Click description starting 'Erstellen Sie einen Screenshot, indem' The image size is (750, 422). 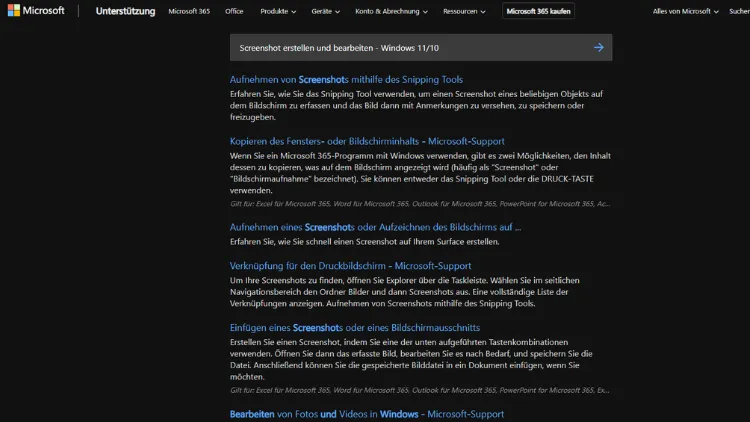click(411, 359)
